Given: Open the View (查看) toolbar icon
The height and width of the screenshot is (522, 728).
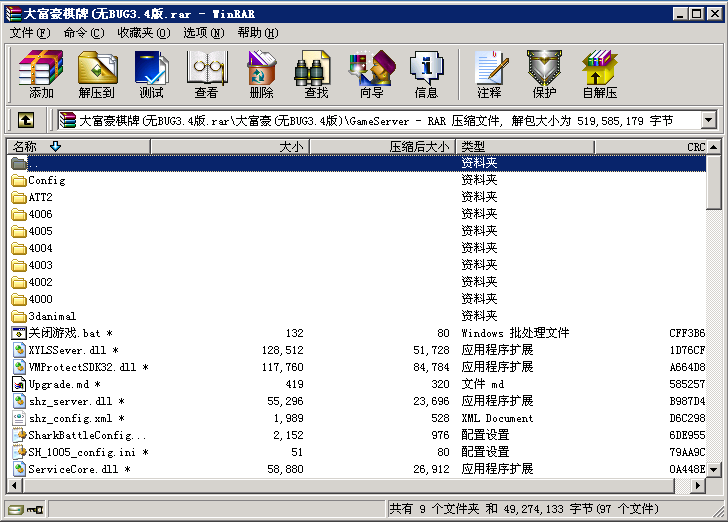Looking at the screenshot, I should pos(206,74).
